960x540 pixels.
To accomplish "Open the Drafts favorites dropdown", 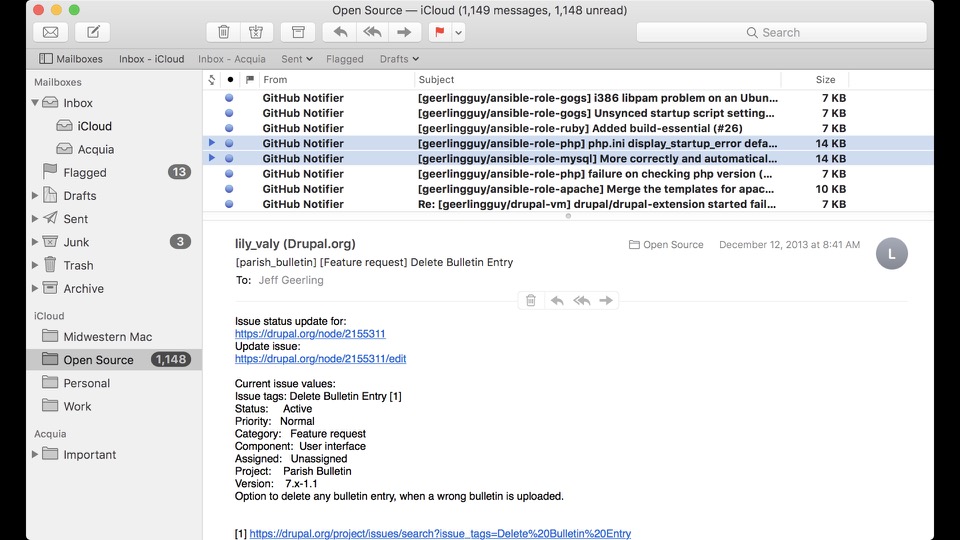I will click(399, 59).
